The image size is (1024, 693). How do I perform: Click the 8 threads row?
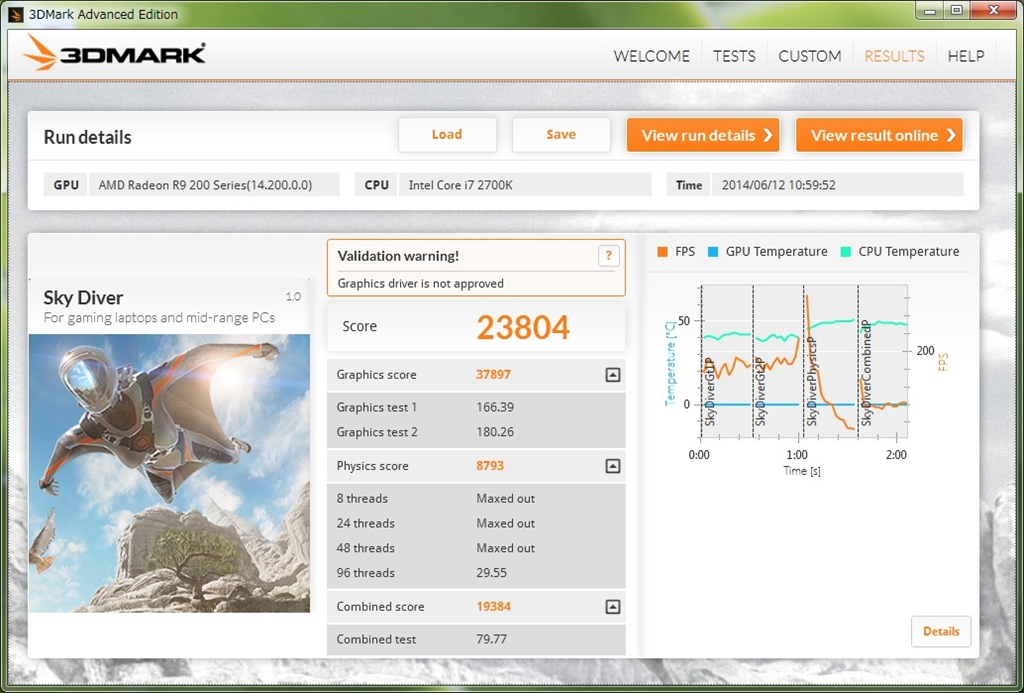coord(476,499)
